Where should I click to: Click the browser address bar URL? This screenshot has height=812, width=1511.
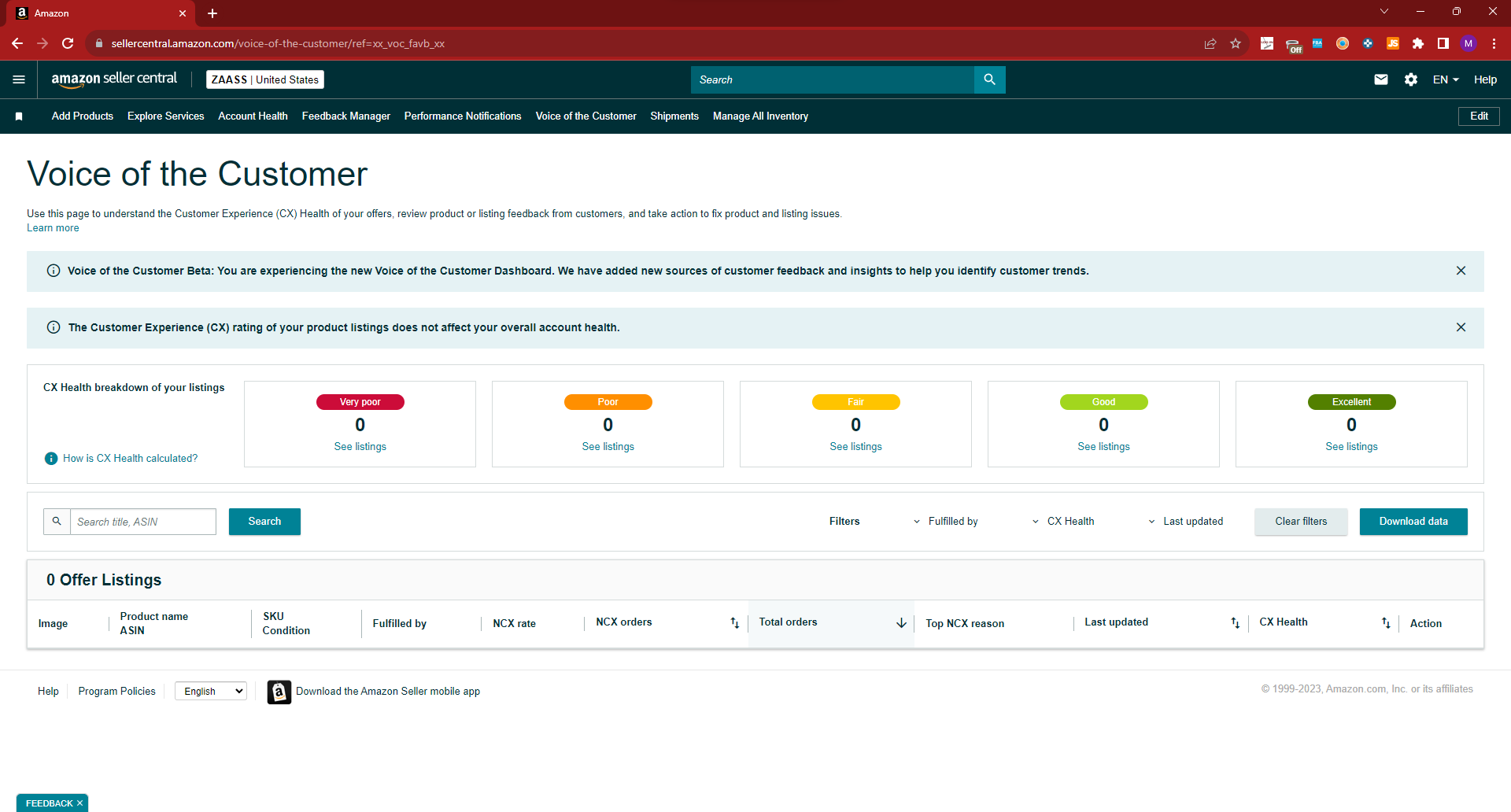[x=278, y=43]
